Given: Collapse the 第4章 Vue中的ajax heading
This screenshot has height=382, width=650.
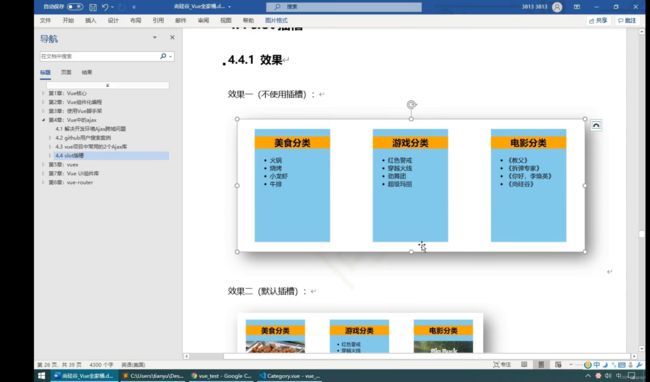Looking at the screenshot, I should pos(43,120).
